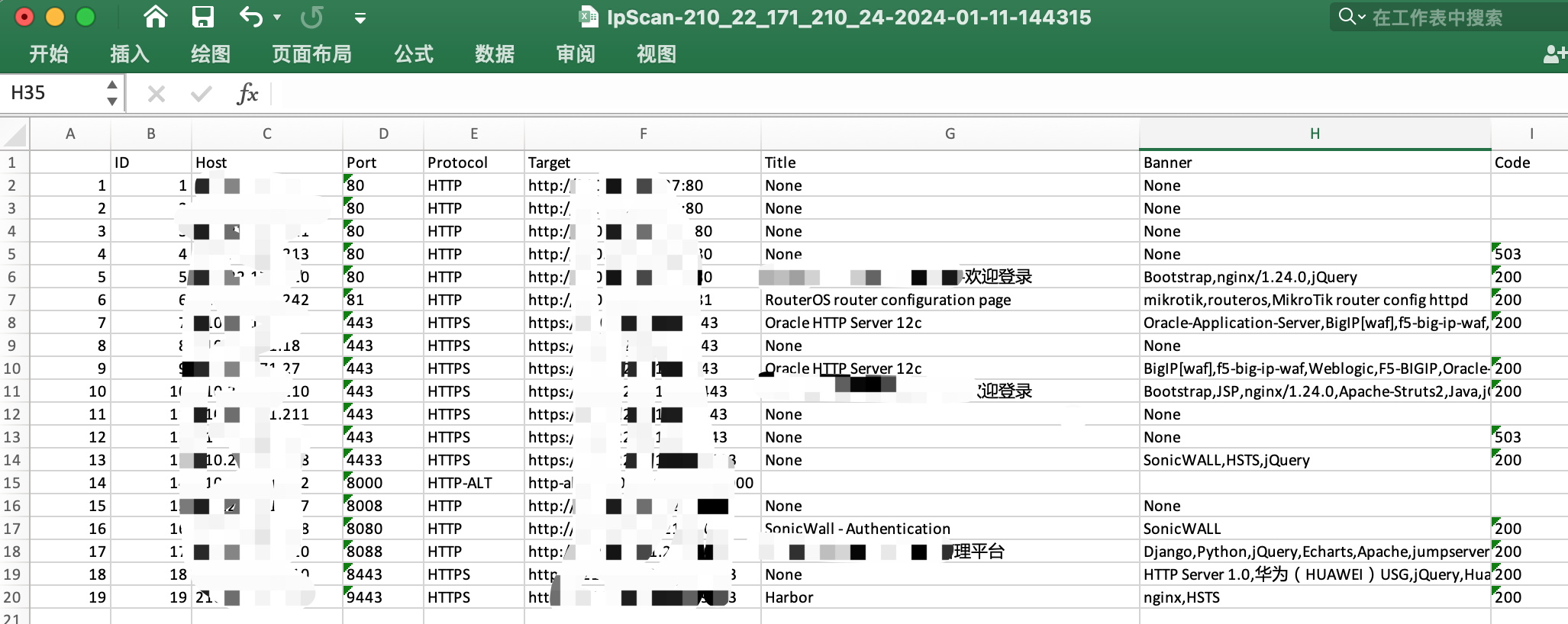The image size is (1568, 624).
Task: Click the port cell "8443"
Action: pos(383,574)
